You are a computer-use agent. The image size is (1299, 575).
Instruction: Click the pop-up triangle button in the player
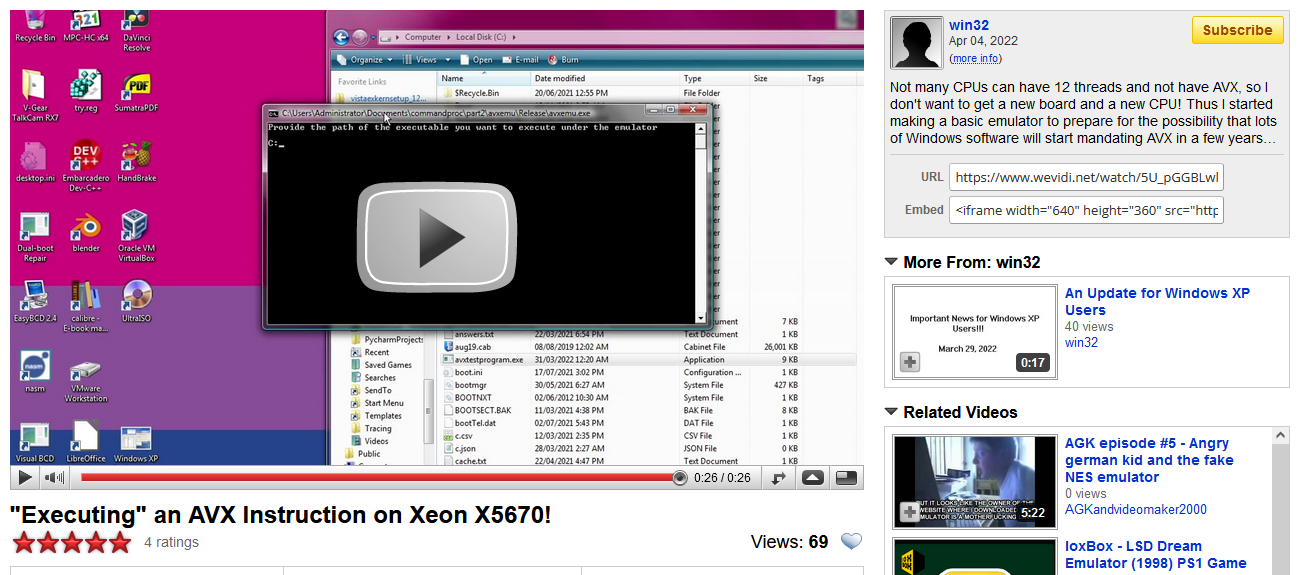click(x=813, y=478)
